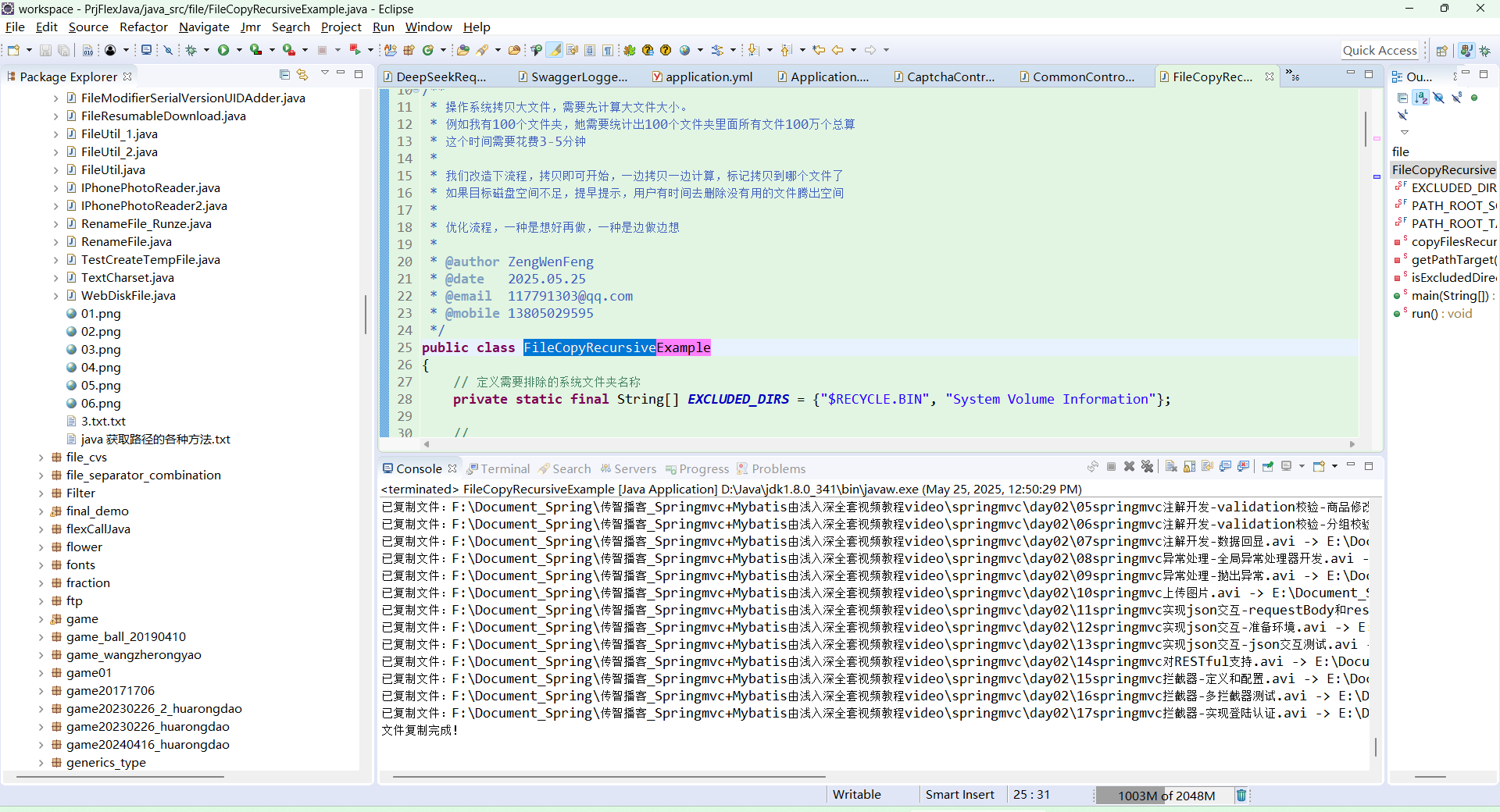
Task: Toggle Sort alphabetically in the Outline
Action: pos(1421,98)
